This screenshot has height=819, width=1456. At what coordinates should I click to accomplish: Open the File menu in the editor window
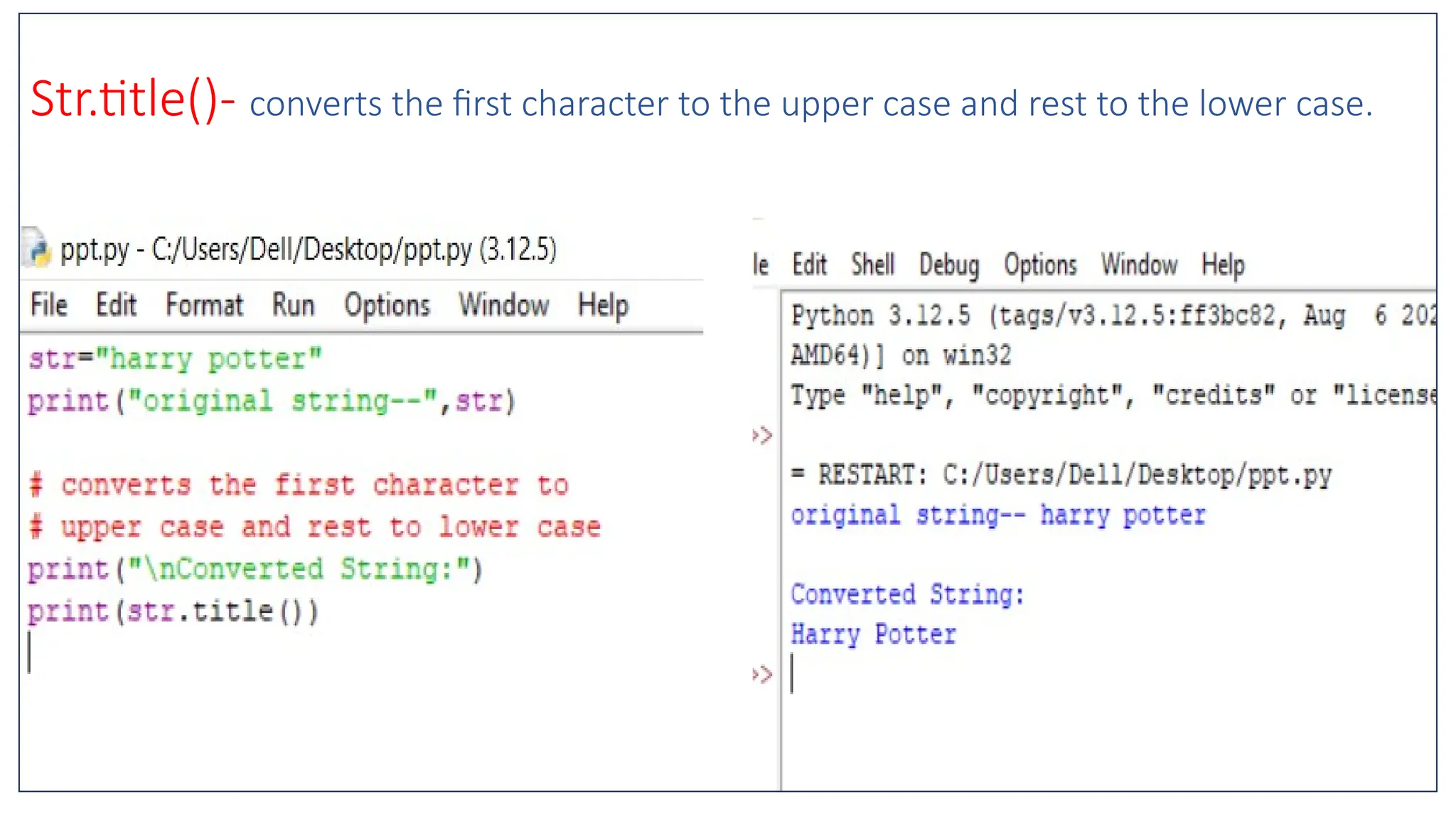[x=48, y=305]
